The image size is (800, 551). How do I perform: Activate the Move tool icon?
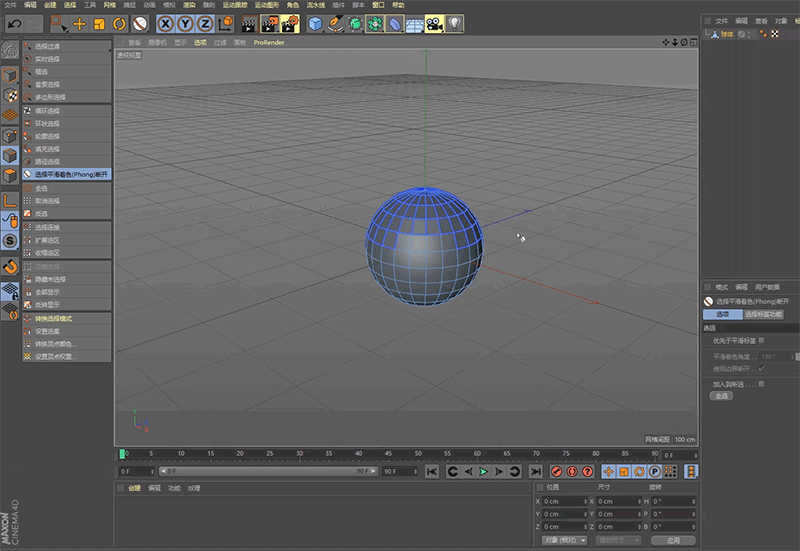coord(79,24)
